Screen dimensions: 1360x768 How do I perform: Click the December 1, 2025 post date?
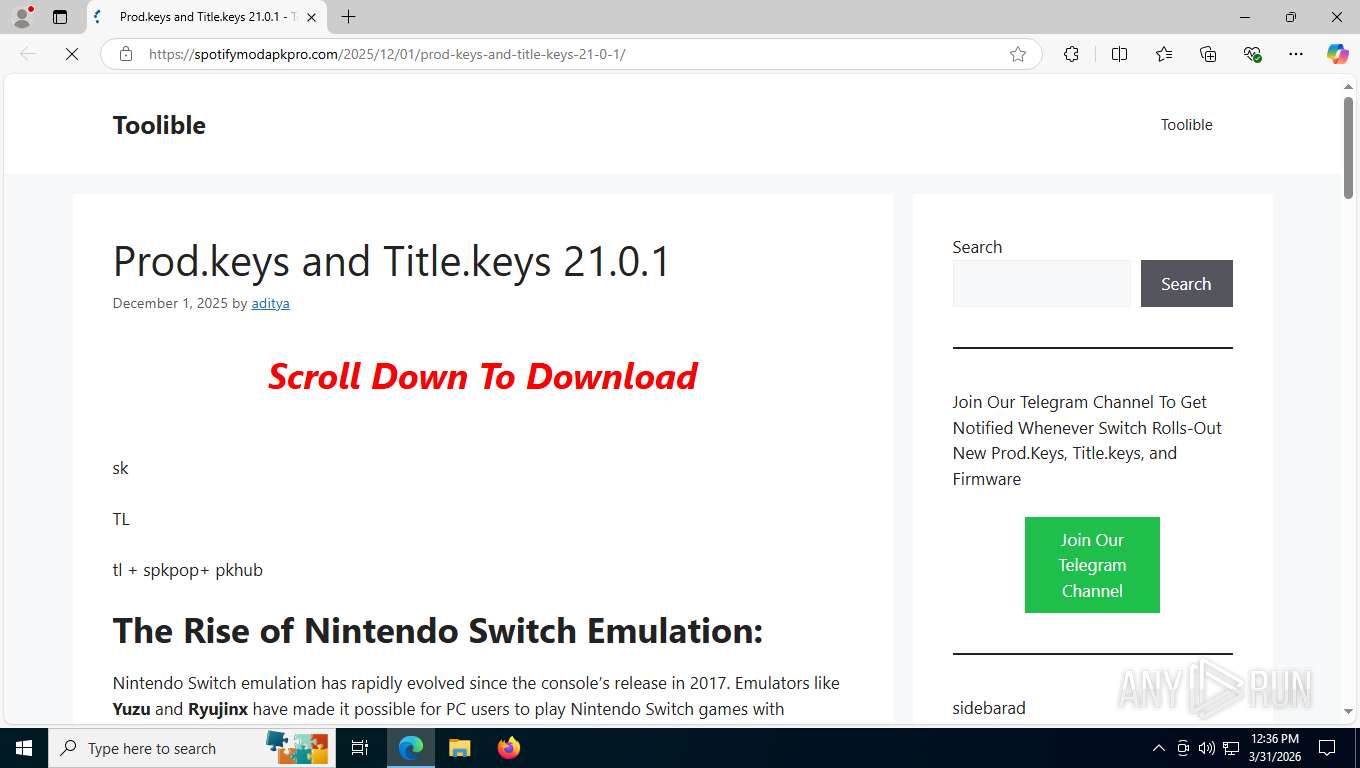tap(170, 303)
